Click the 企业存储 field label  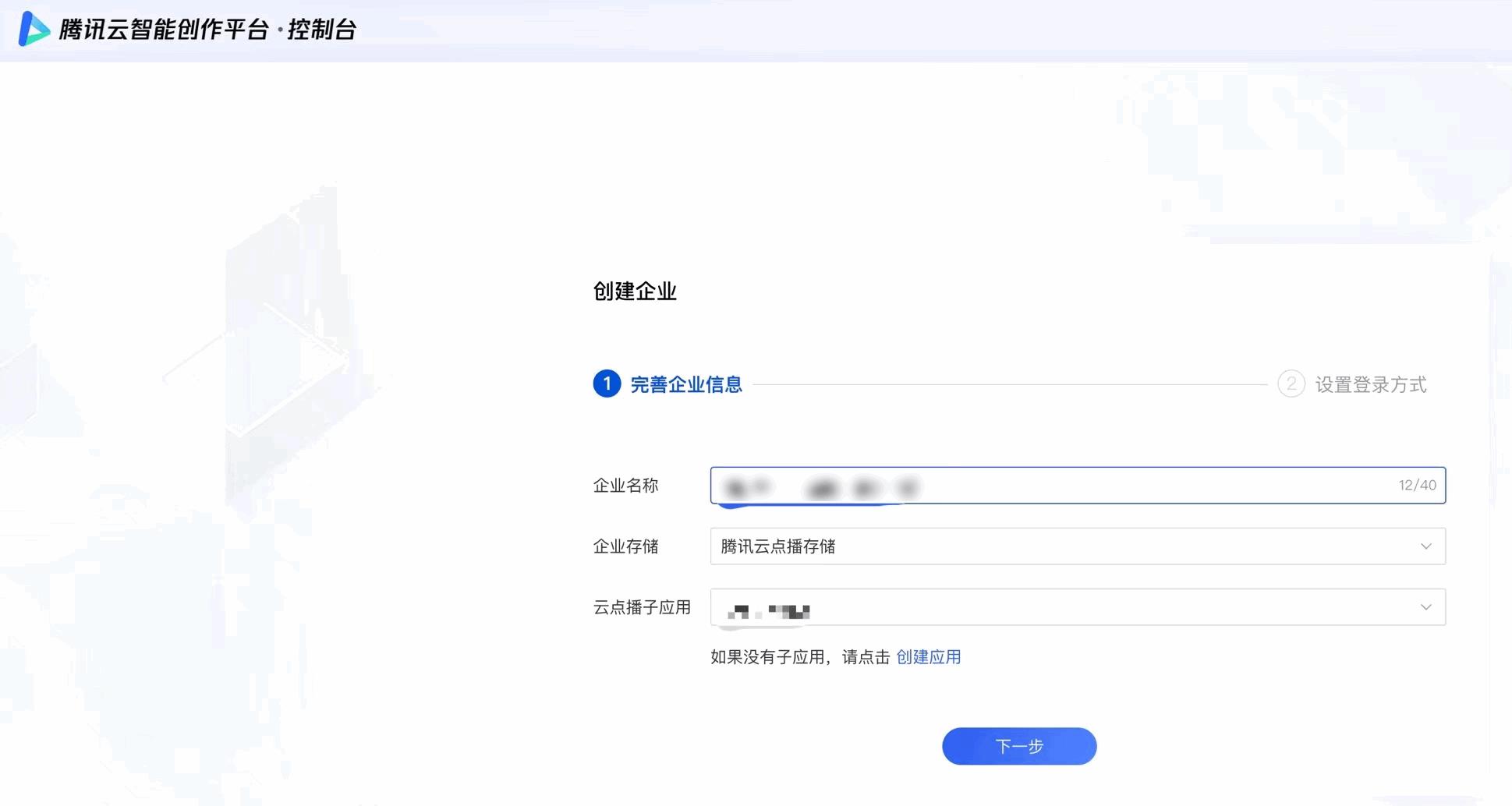[625, 546]
